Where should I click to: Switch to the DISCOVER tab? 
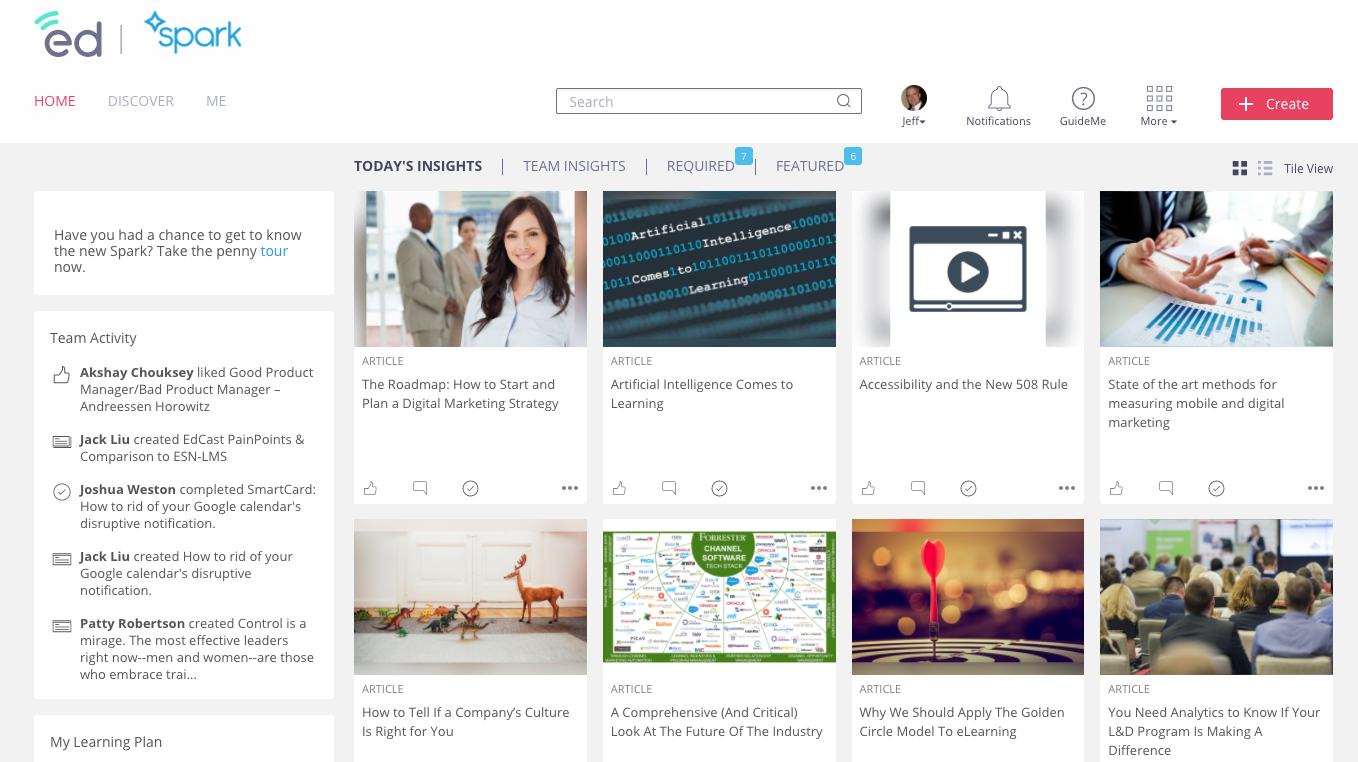pos(141,100)
